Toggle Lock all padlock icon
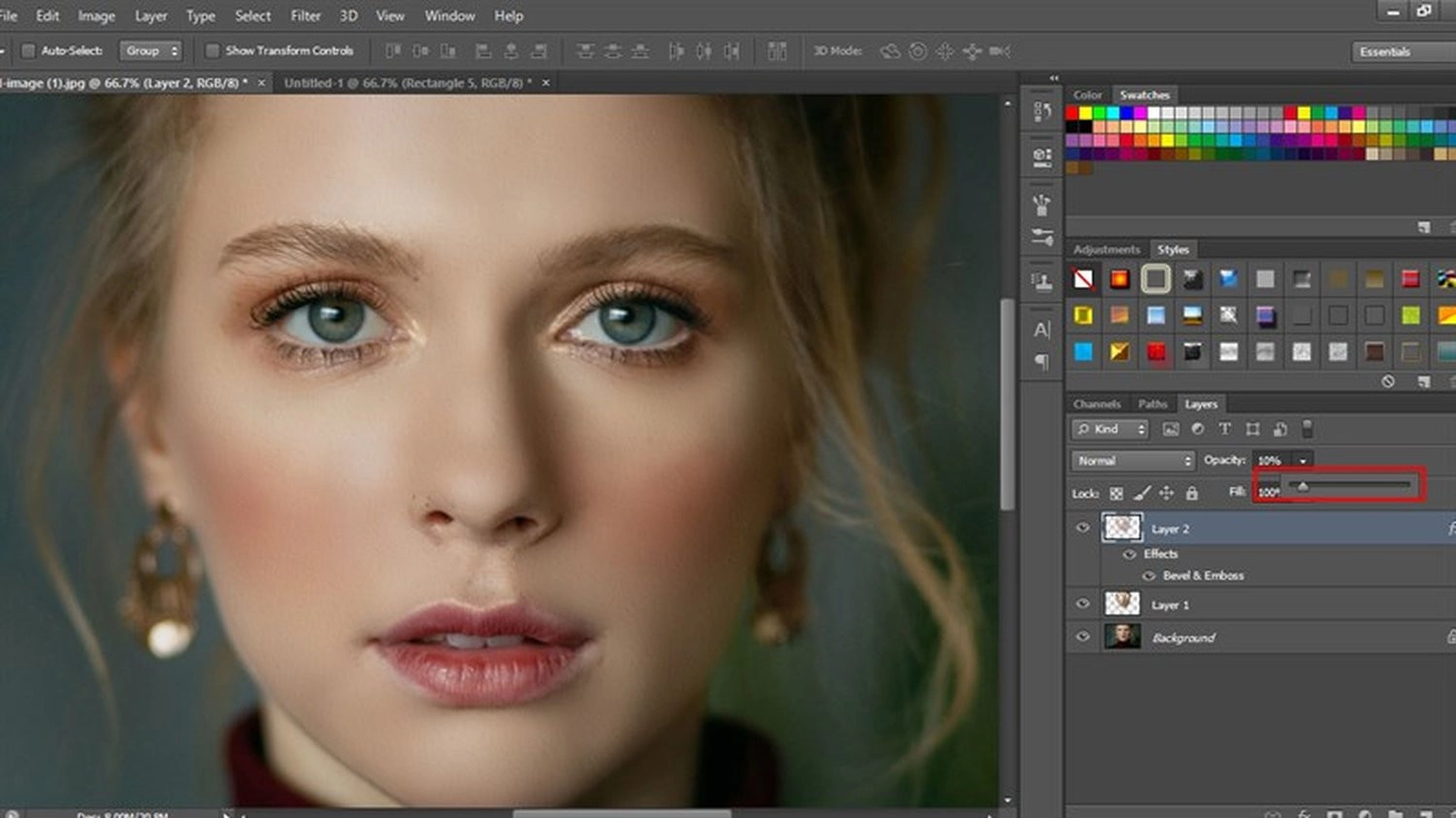 coord(1192,493)
